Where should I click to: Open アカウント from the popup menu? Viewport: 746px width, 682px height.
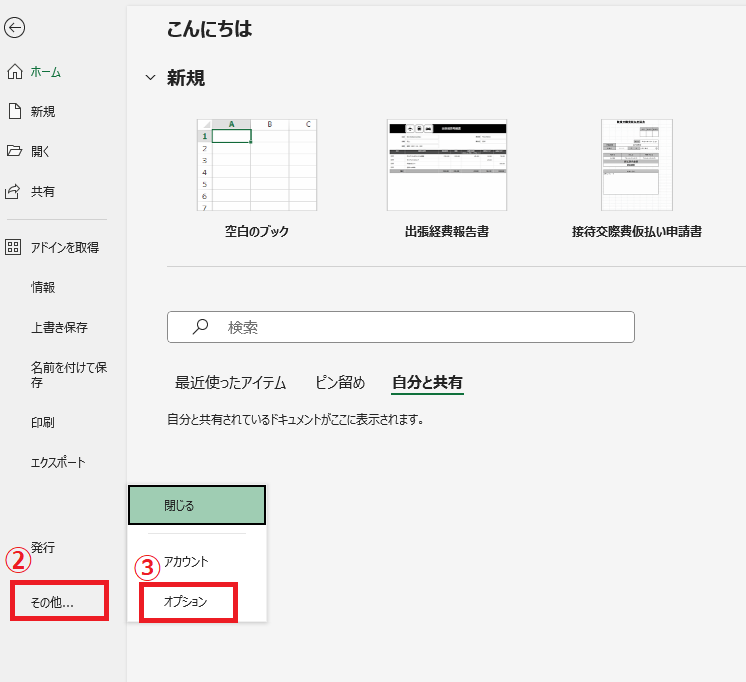coord(186,562)
